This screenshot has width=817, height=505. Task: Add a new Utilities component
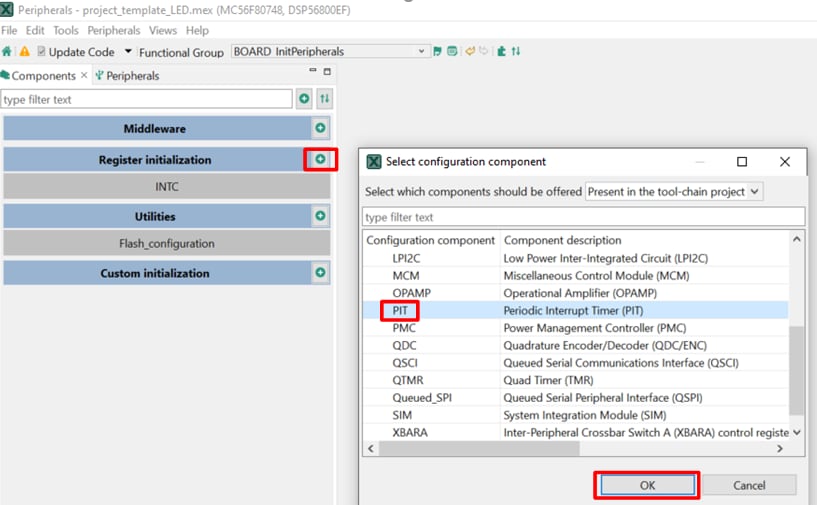tap(320, 216)
